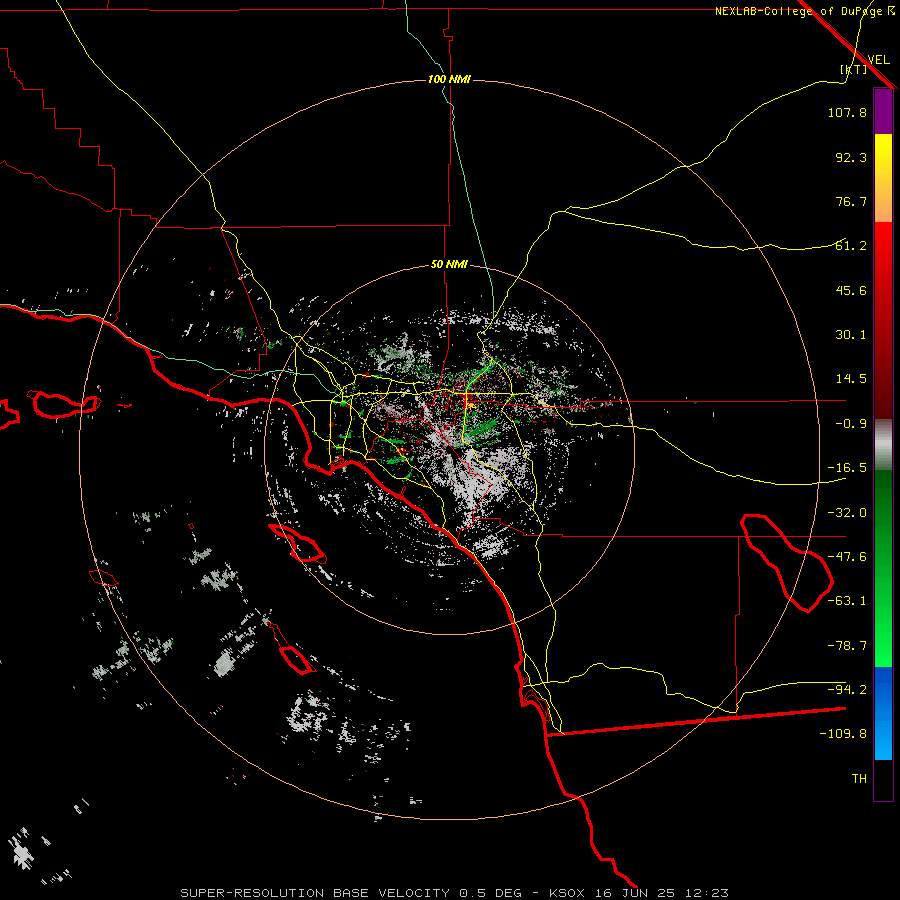Image resolution: width=900 pixels, height=900 pixels.
Task: Click the Super-Resolution Base Velocity caption text
Action: click(x=454, y=893)
